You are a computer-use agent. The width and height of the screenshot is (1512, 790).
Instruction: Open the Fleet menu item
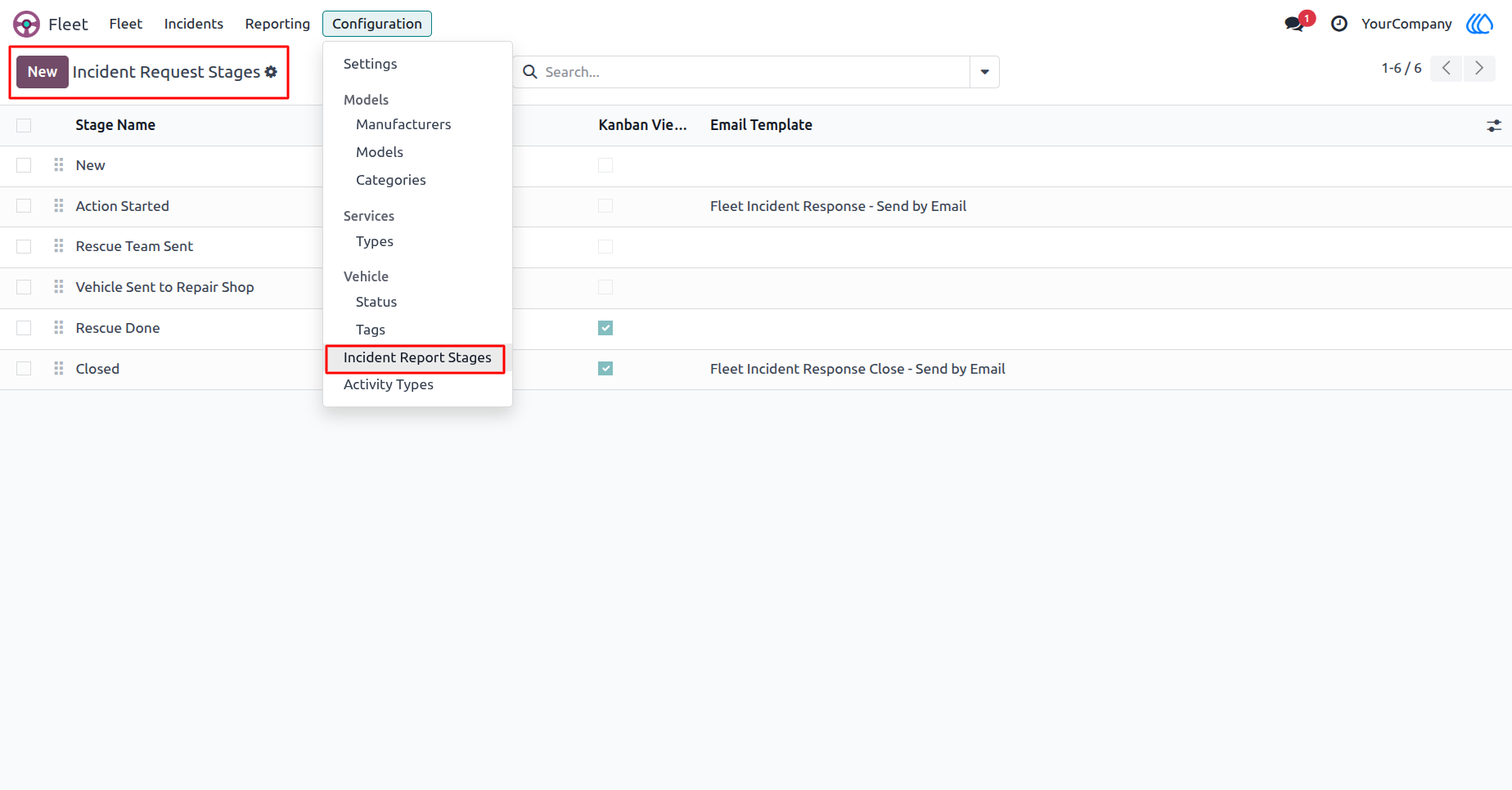(126, 24)
